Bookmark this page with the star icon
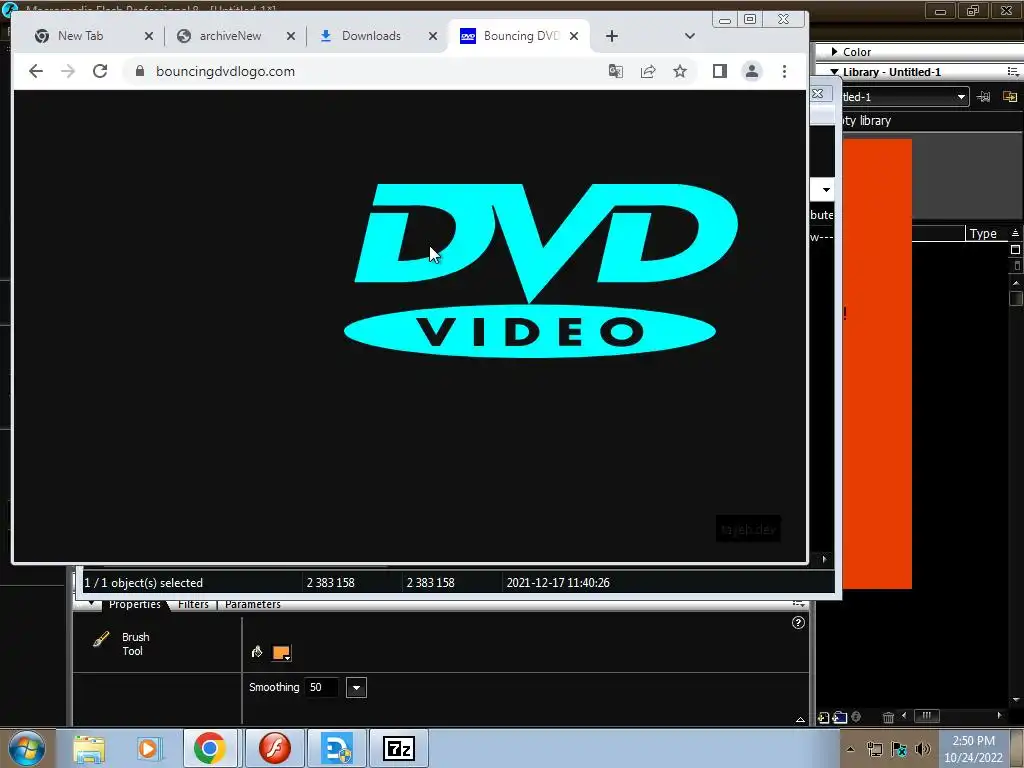 pos(680,71)
